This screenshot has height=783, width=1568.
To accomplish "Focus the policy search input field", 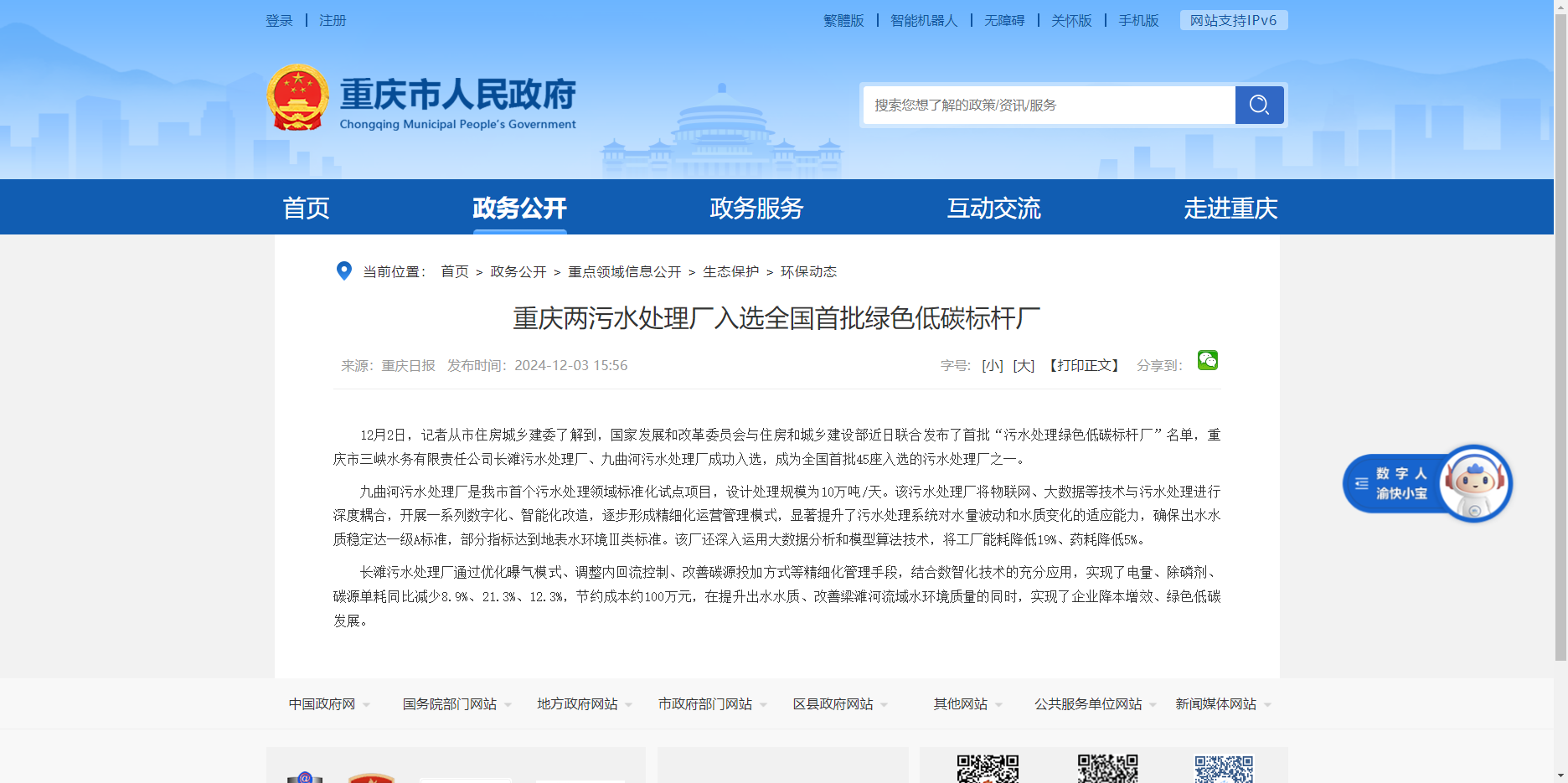I will pos(1049,106).
